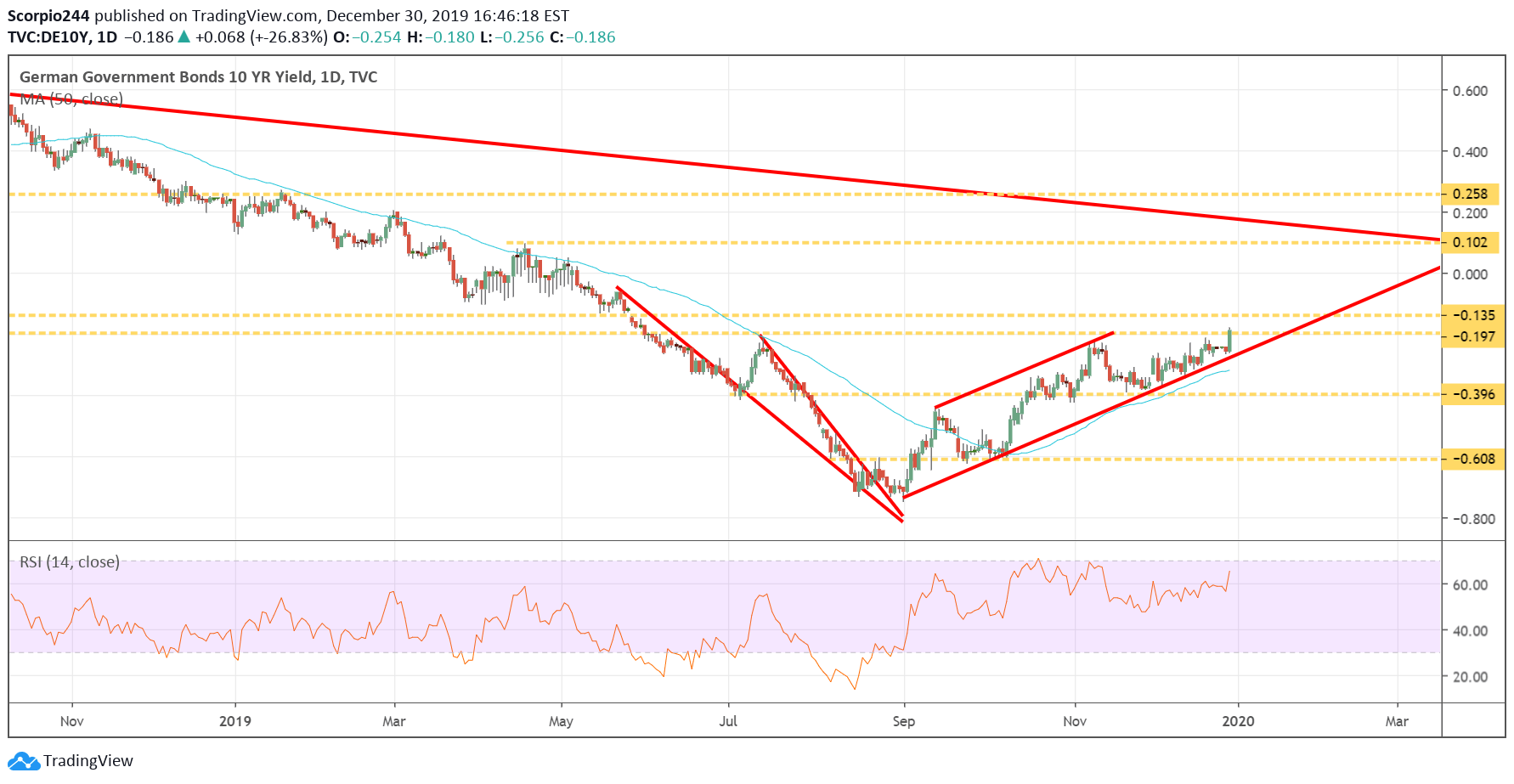Click the 0.600 axis value

[1470, 91]
